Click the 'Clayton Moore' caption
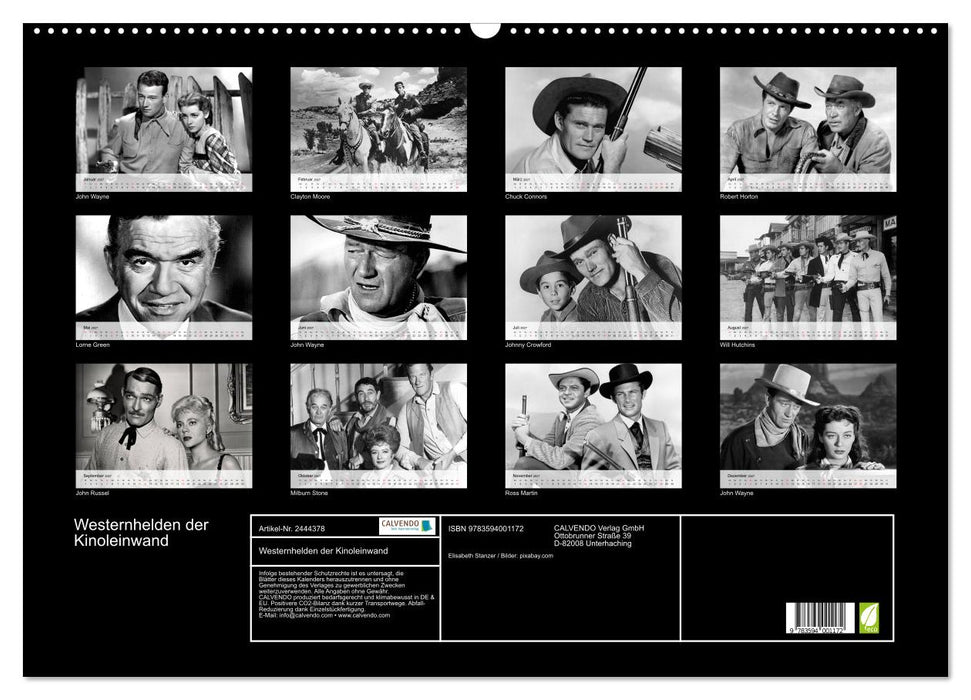The image size is (971, 700). pos(310,196)
